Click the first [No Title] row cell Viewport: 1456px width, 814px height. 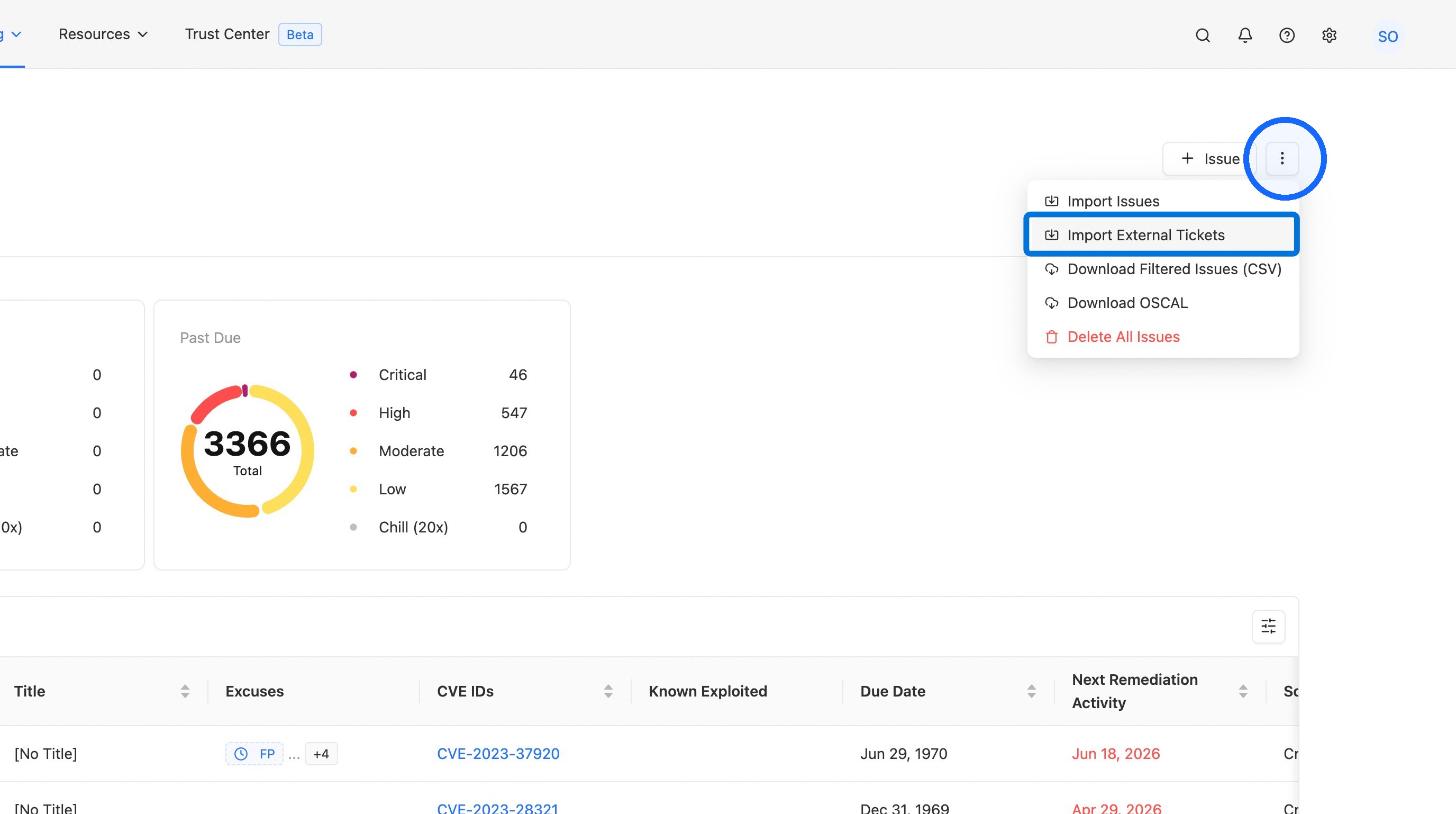pyautogui.click(x=46, y=754)
